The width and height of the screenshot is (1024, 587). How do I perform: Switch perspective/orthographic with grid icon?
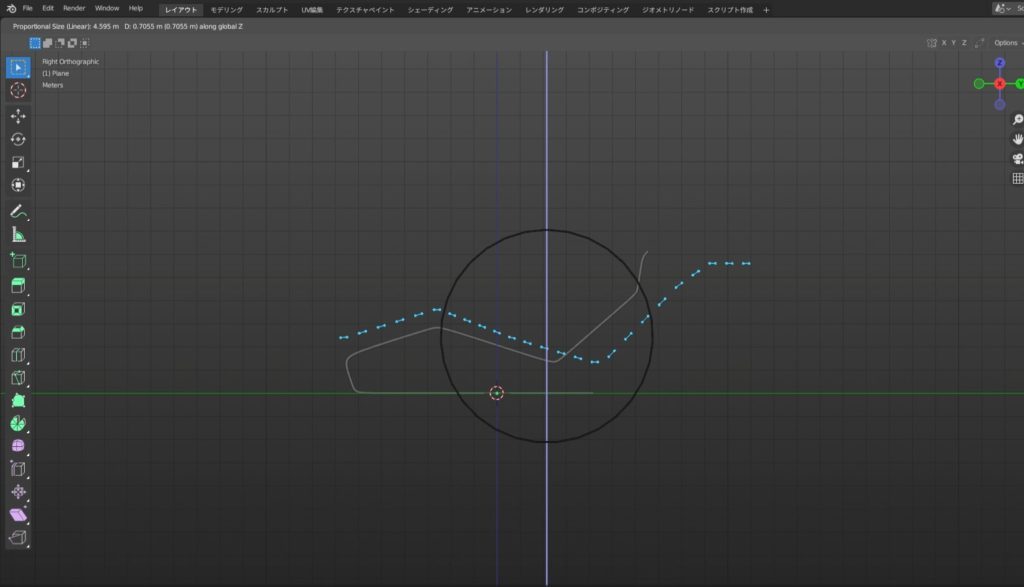point(1018,179)
